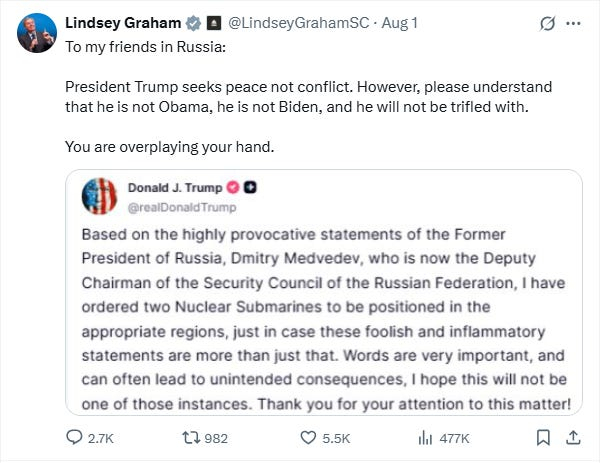Click Donald J. Trump's avatar in the quote
616x463 pixels.
point(99,197)
